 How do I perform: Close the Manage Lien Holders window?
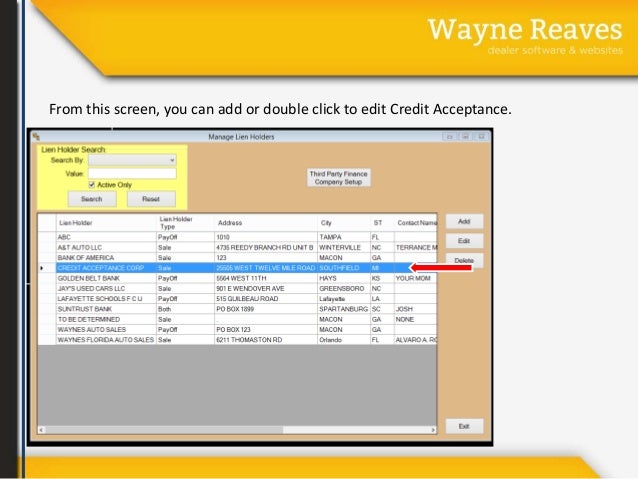[x=481, y=137]
